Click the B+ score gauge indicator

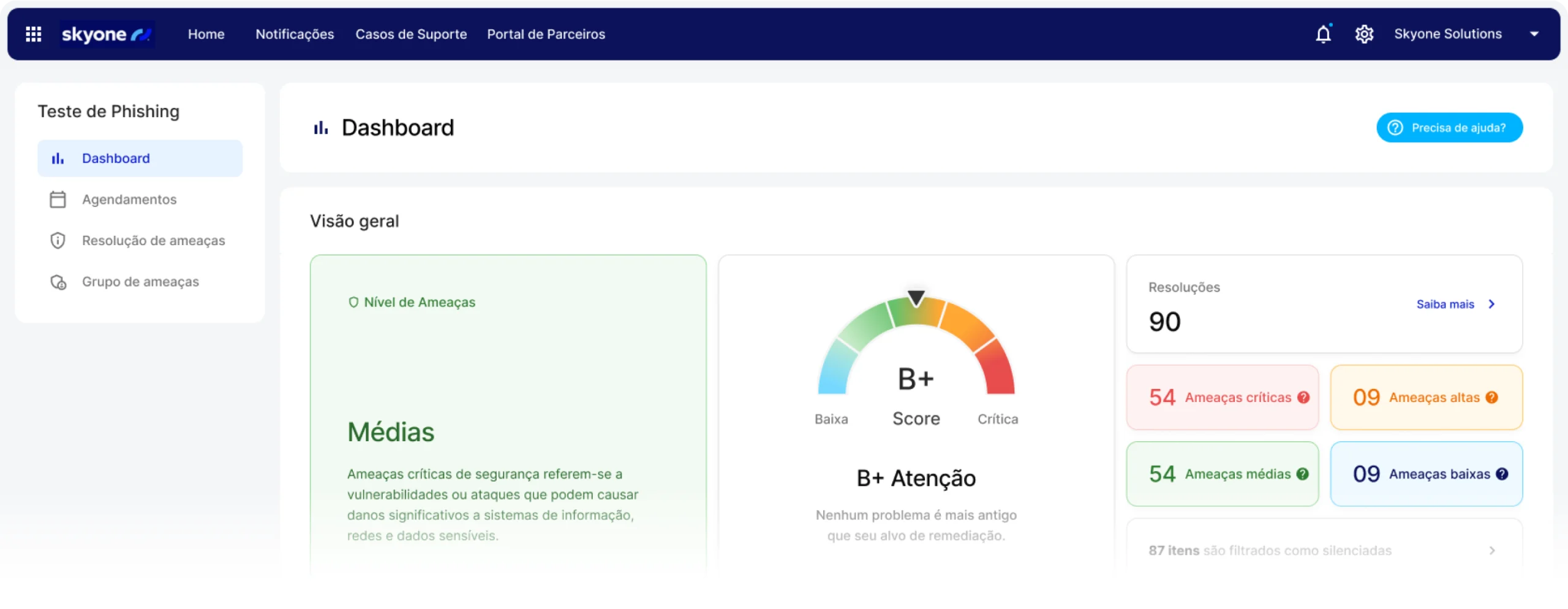pos(916,298)
